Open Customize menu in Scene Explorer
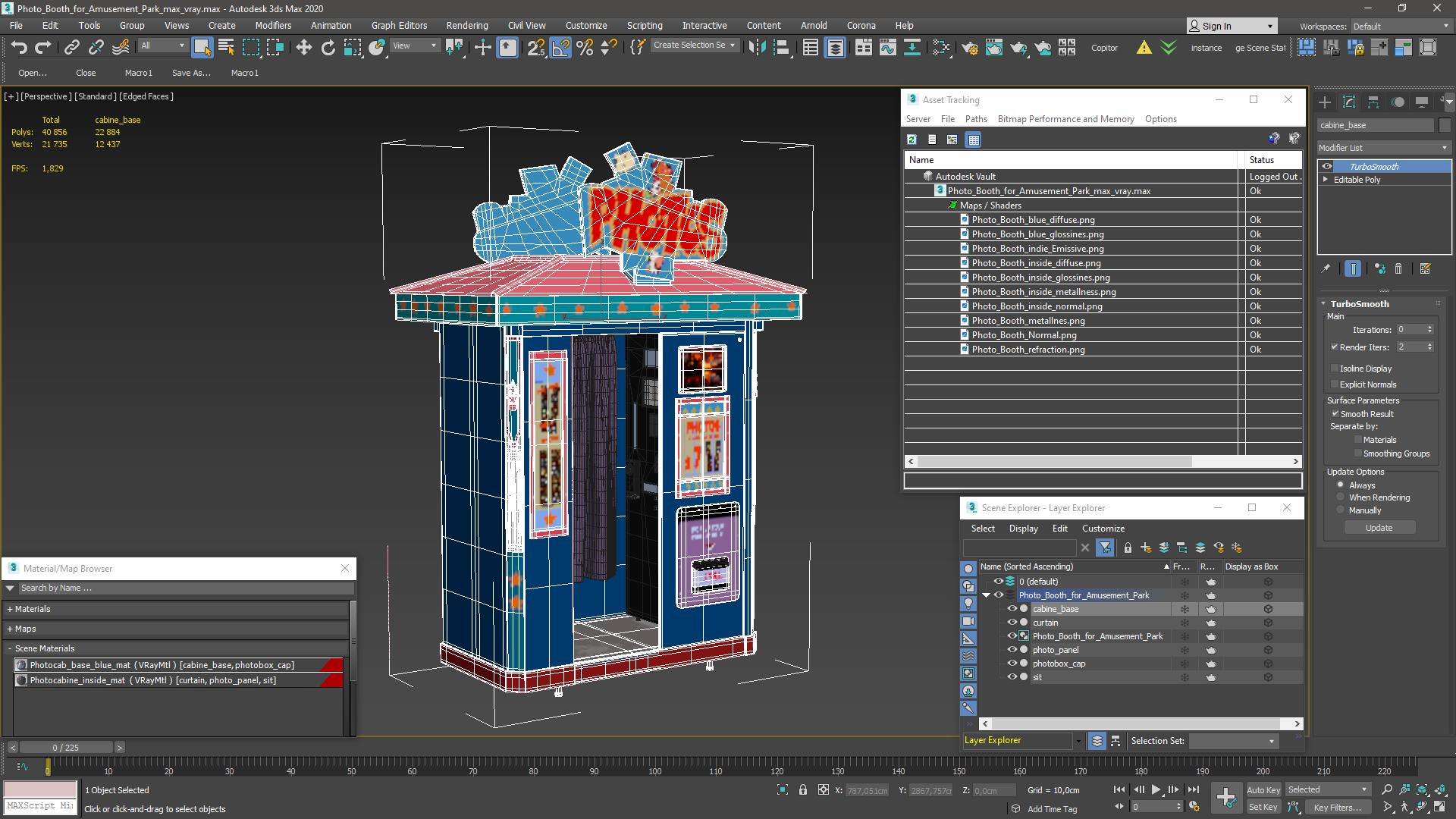1456x819 pixels. pyautogui.click(x=1103, y=529)
